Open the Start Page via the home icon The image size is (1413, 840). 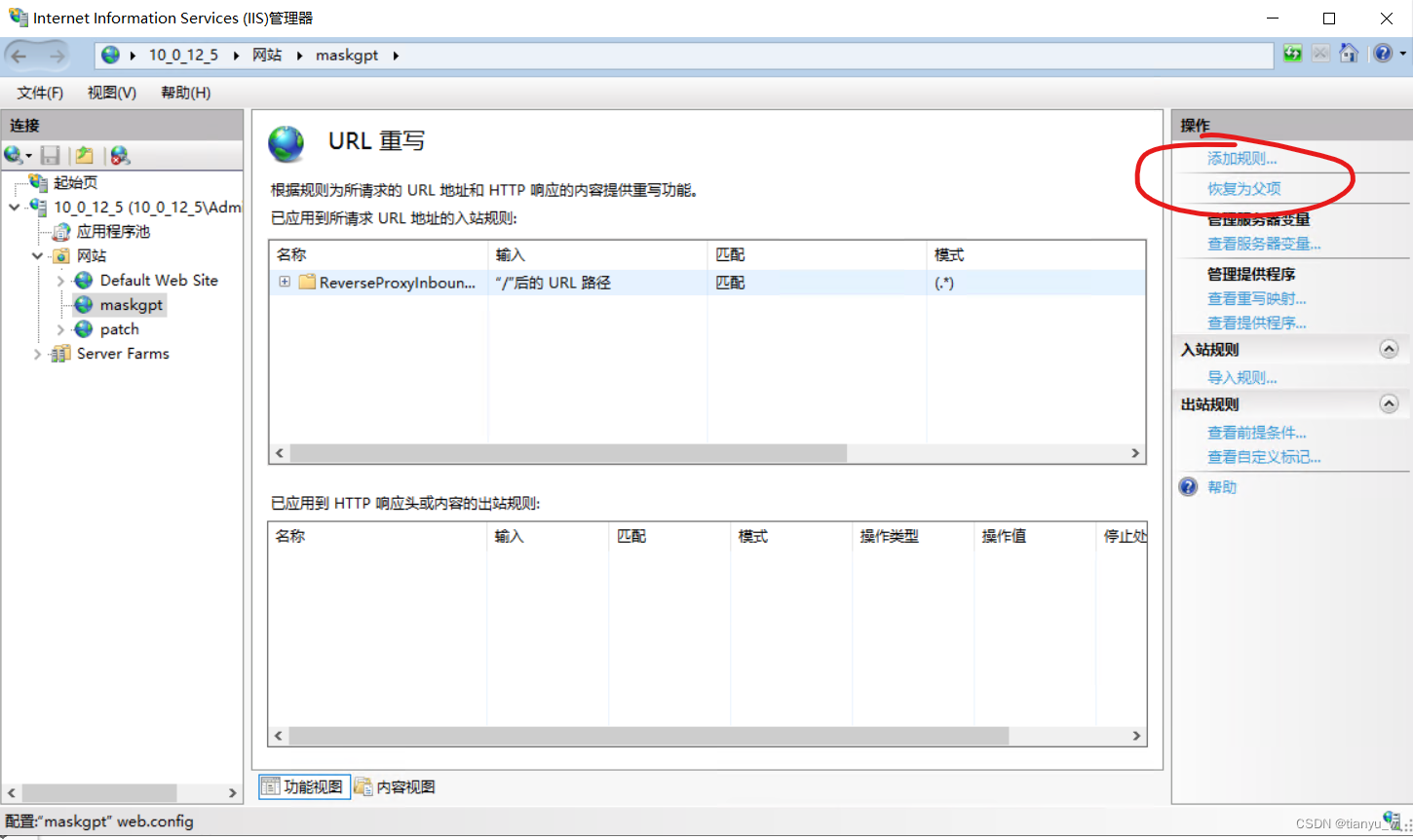point(1350,54)
